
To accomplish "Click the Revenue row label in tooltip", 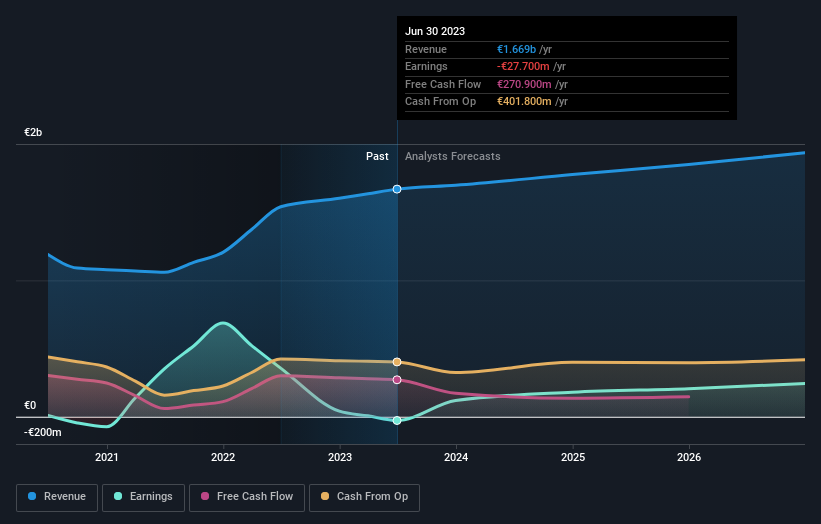I will pyautogui.click(x=426, y=49).
